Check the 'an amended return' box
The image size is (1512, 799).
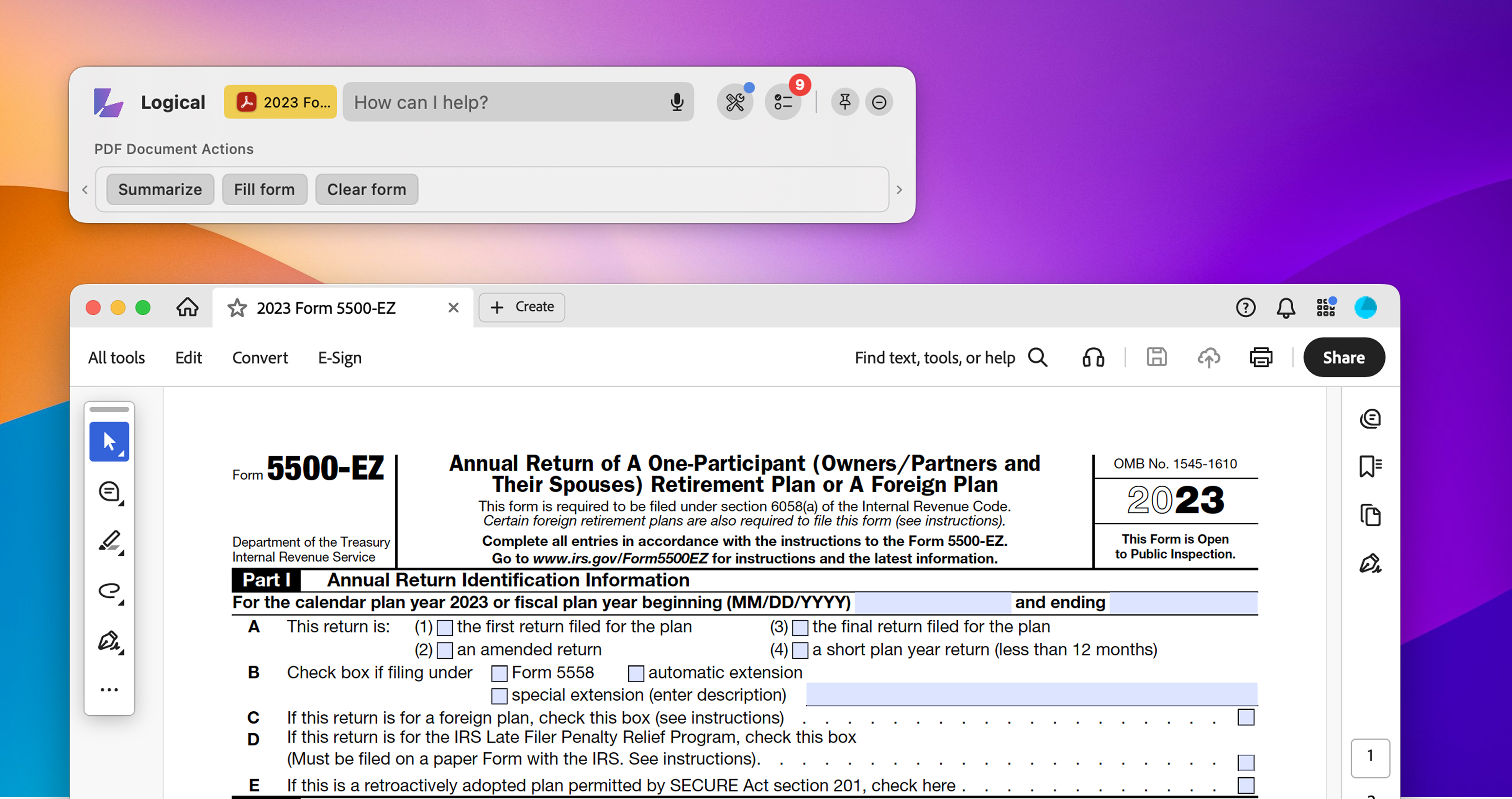[445, 650]
